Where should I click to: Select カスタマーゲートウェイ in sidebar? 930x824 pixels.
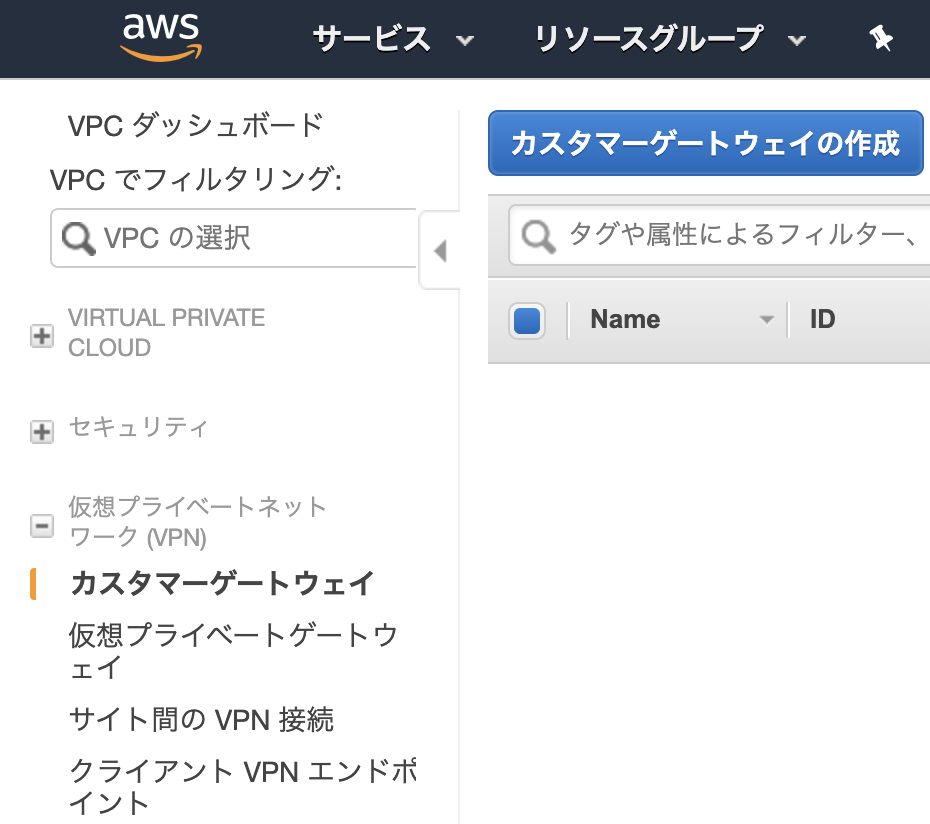pos(222,583)
